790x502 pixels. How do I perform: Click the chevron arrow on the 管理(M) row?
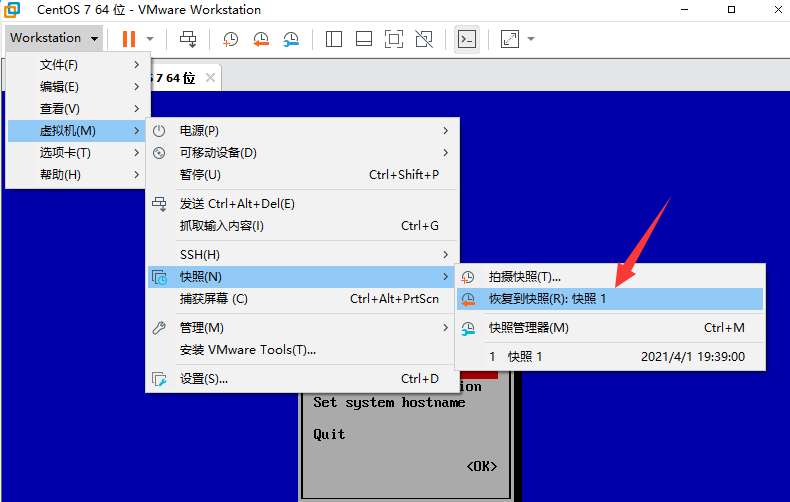click(x=445, y=328)
